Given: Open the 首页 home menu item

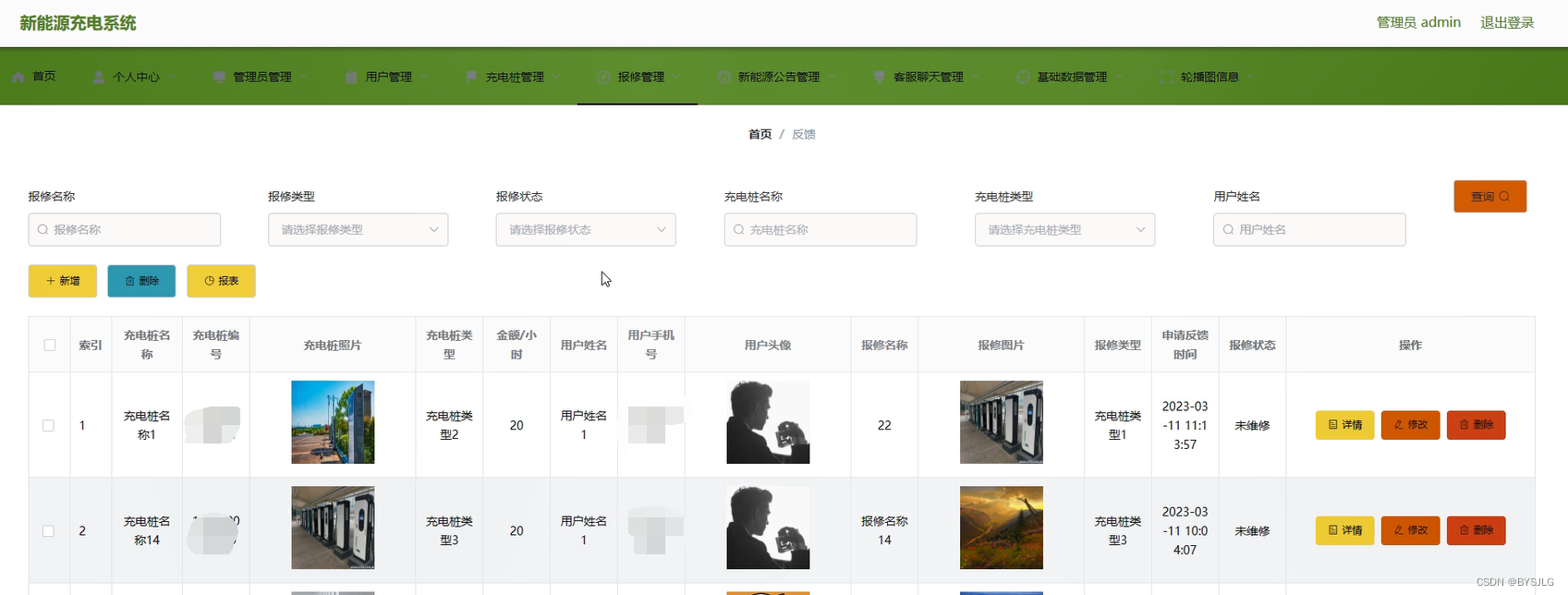Looking at the screenshot, I should point(33,77).
